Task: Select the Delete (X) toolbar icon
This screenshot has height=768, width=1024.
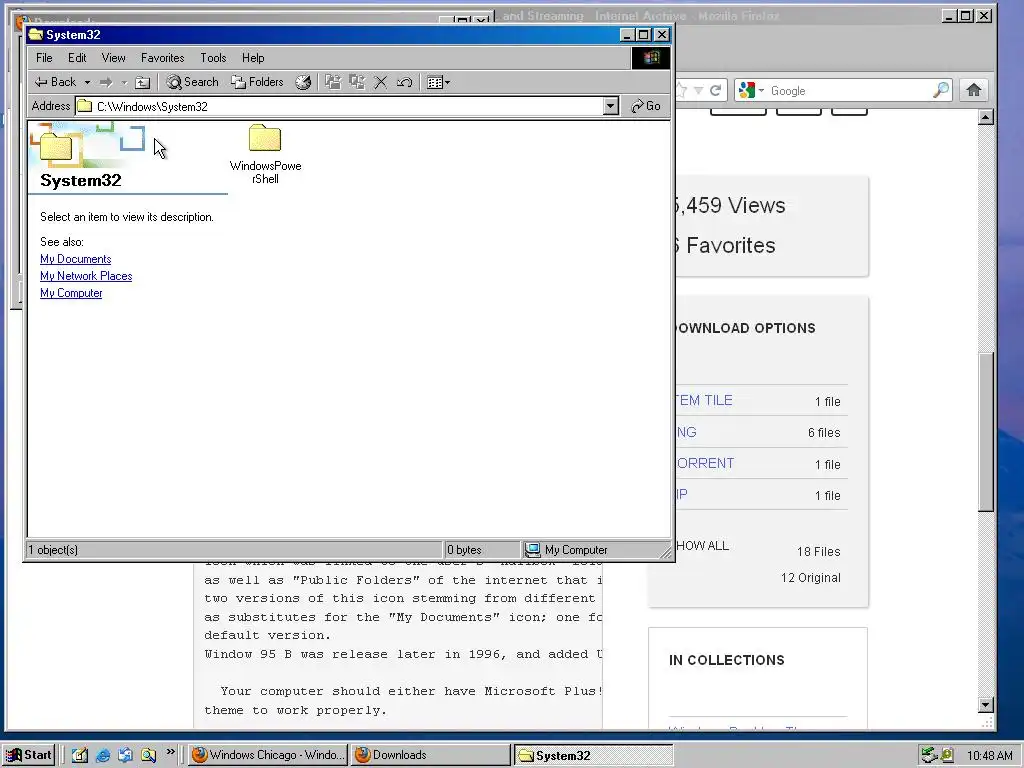Action: (381, 82)
